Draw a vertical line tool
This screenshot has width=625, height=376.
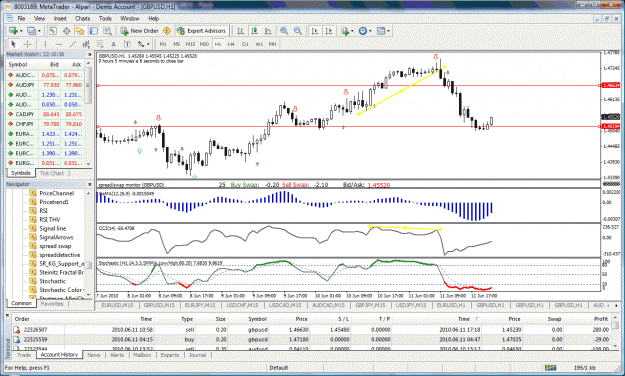coord(45,44)
